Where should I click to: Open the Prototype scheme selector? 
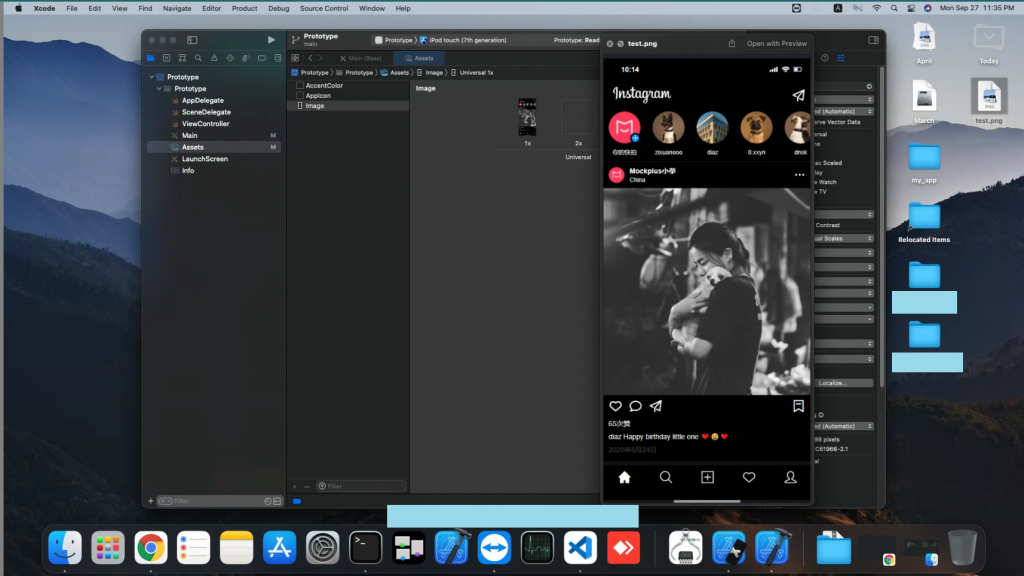click(394, 40)
